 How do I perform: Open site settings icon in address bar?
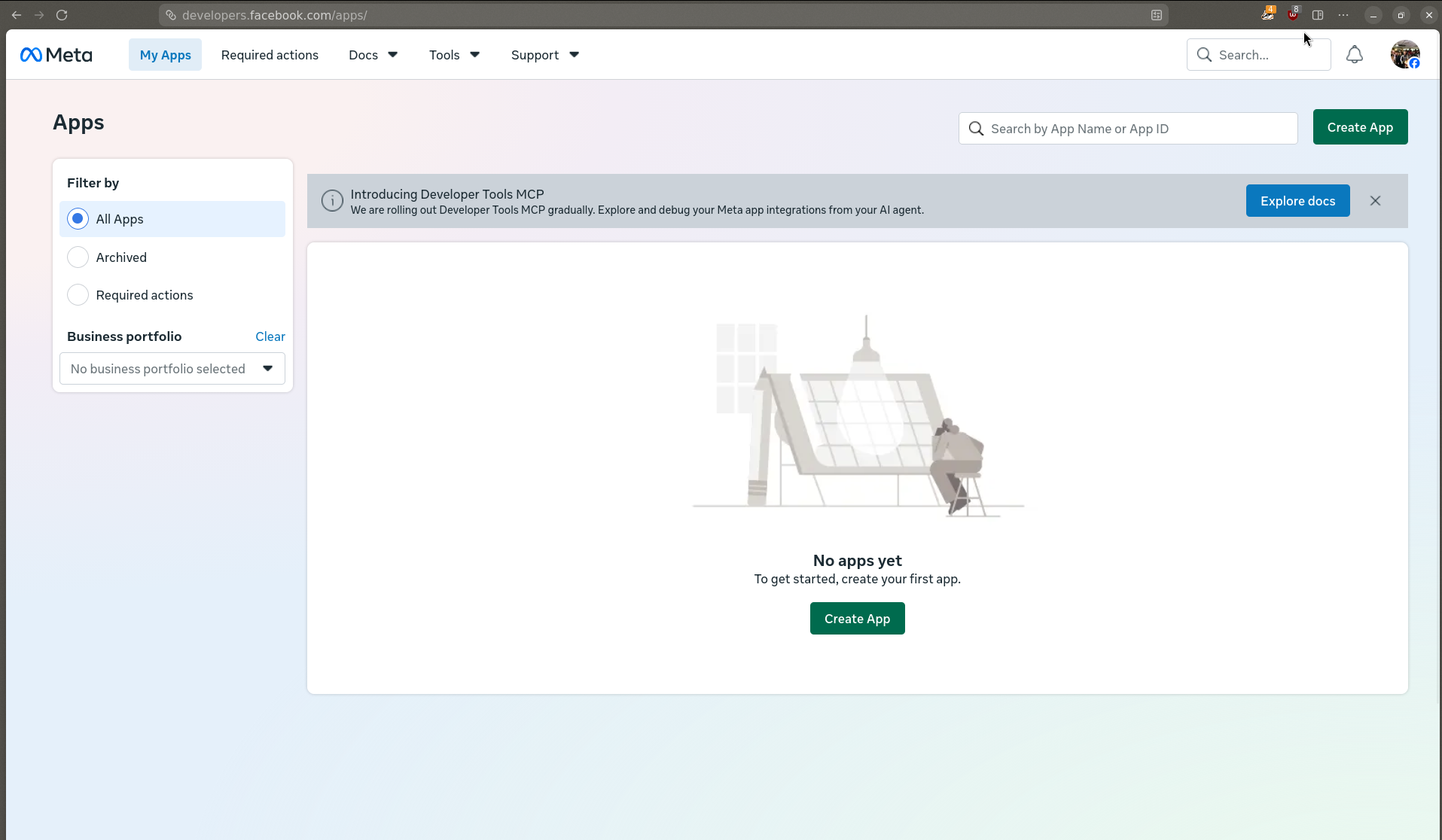click(x=1157, y=15)
